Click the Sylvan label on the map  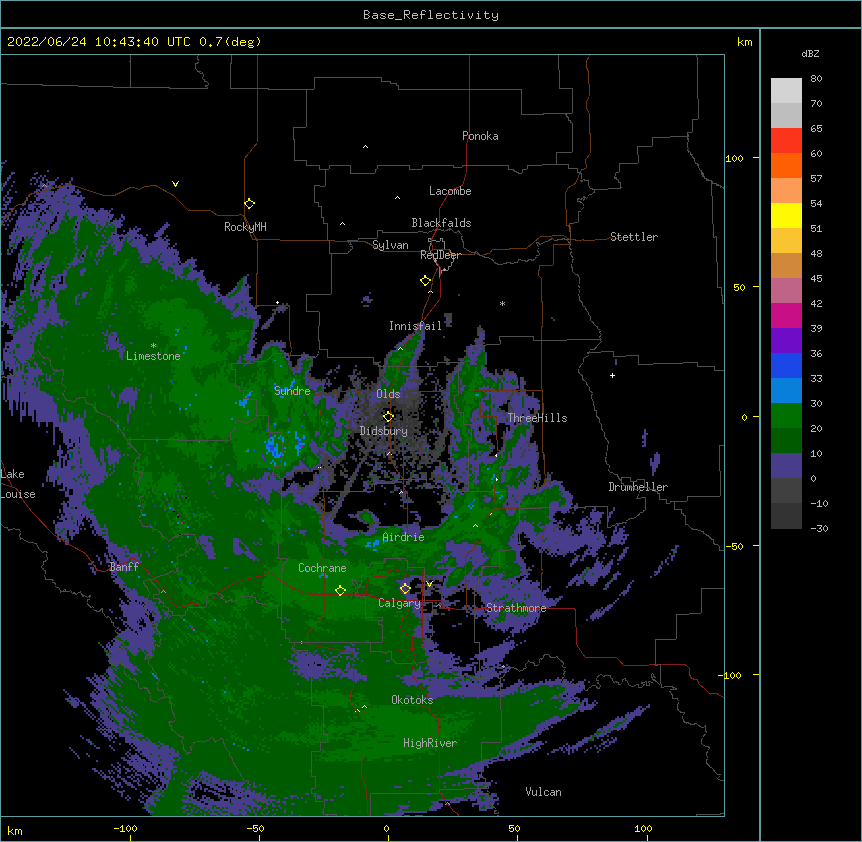[390, 245]
